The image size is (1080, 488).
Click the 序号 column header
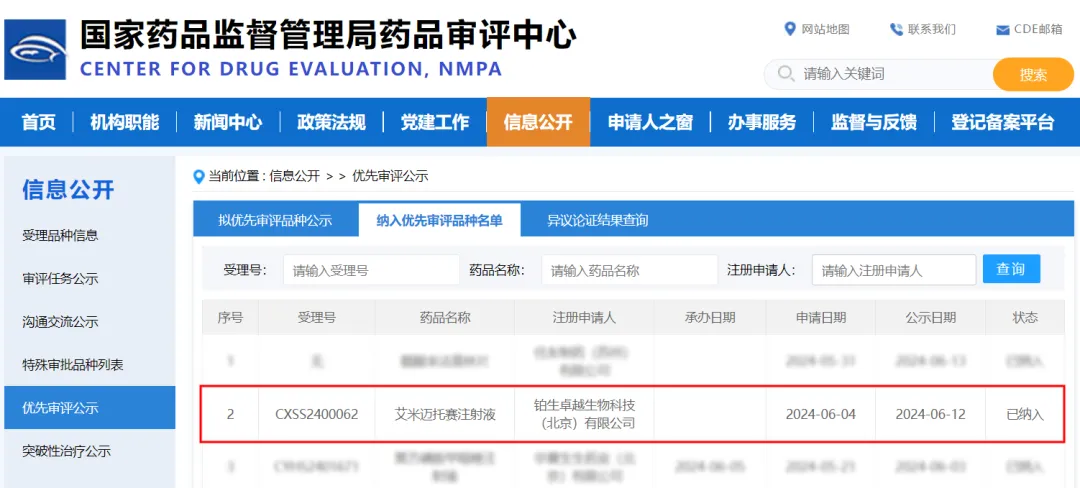[230, 317]
